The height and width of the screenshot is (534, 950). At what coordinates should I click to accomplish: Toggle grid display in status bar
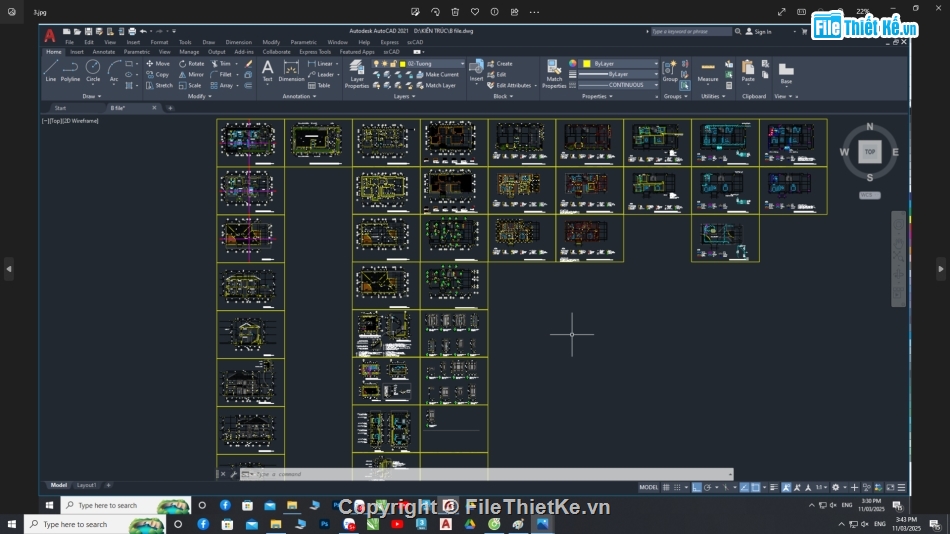point(666,487)
